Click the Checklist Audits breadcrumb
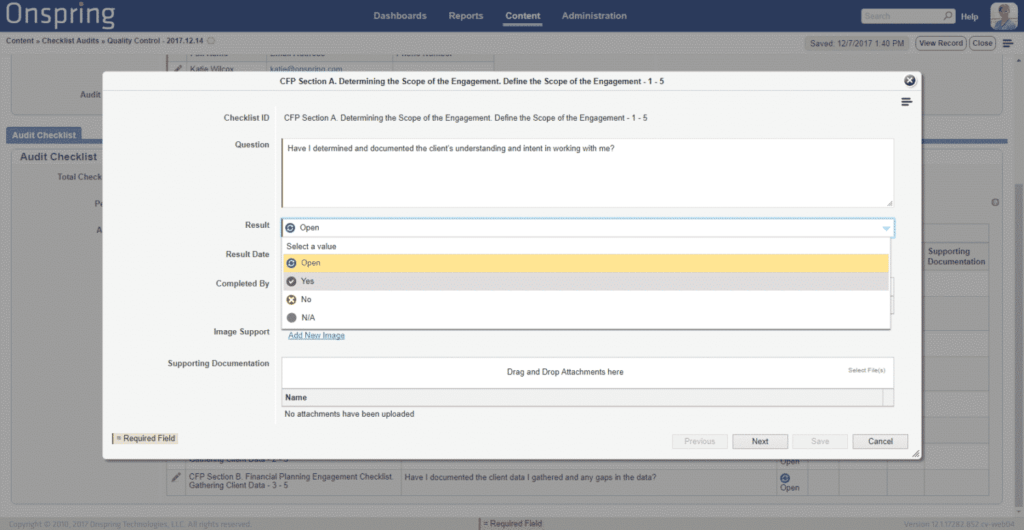The image size is (1024, 530). [71, 40]
